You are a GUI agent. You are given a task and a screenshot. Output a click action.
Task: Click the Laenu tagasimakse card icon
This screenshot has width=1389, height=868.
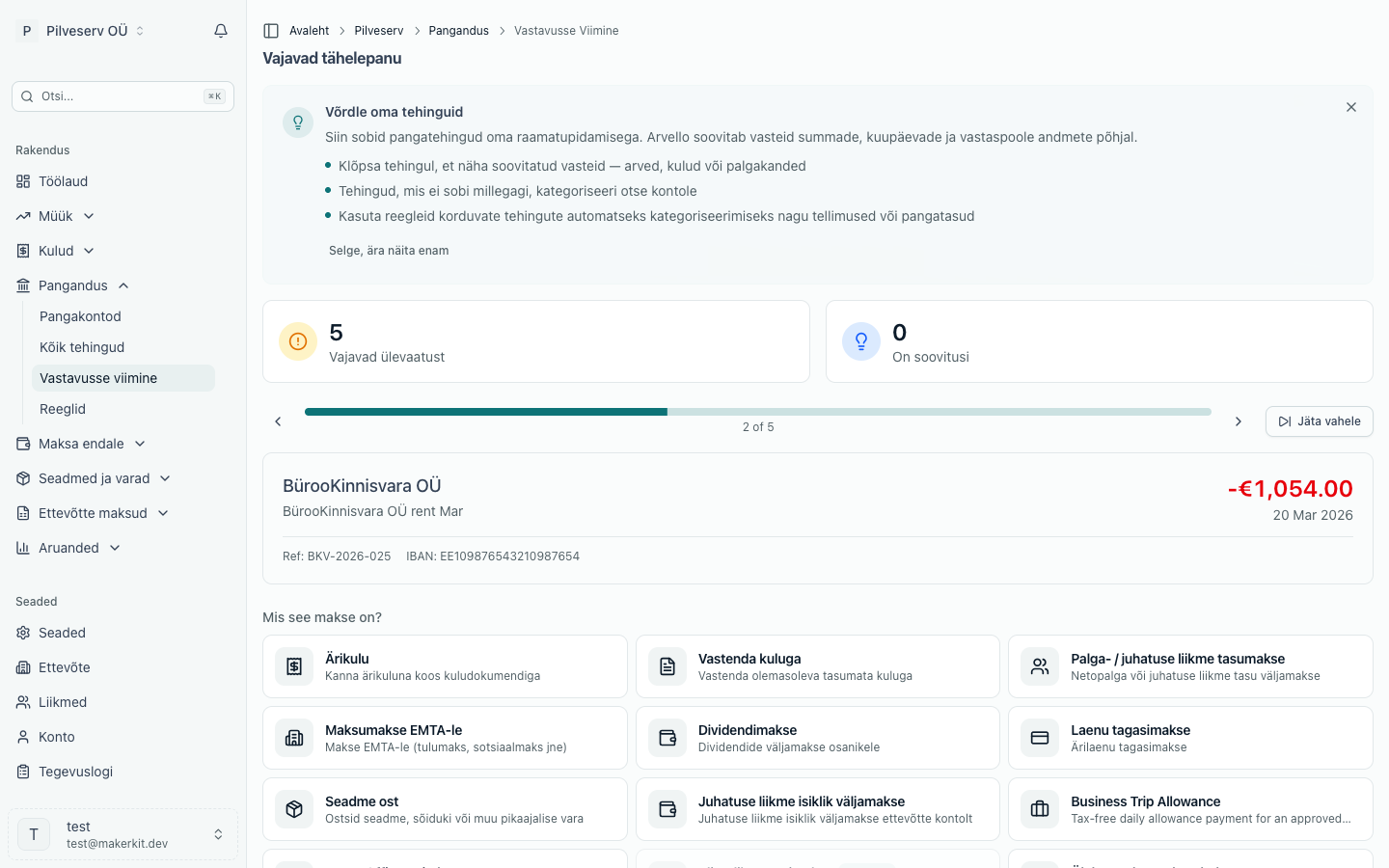pyautogui.click(x=1040, y=738)
